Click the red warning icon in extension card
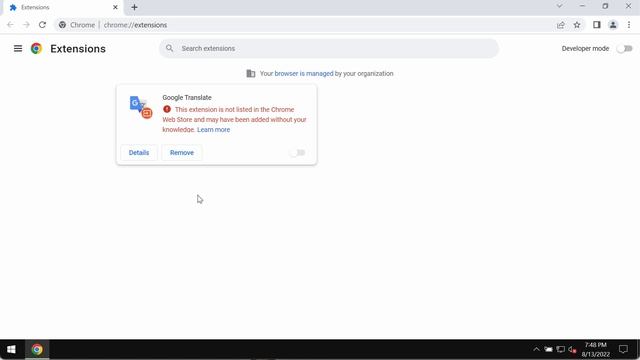The image size is (640, 360). 167,109
